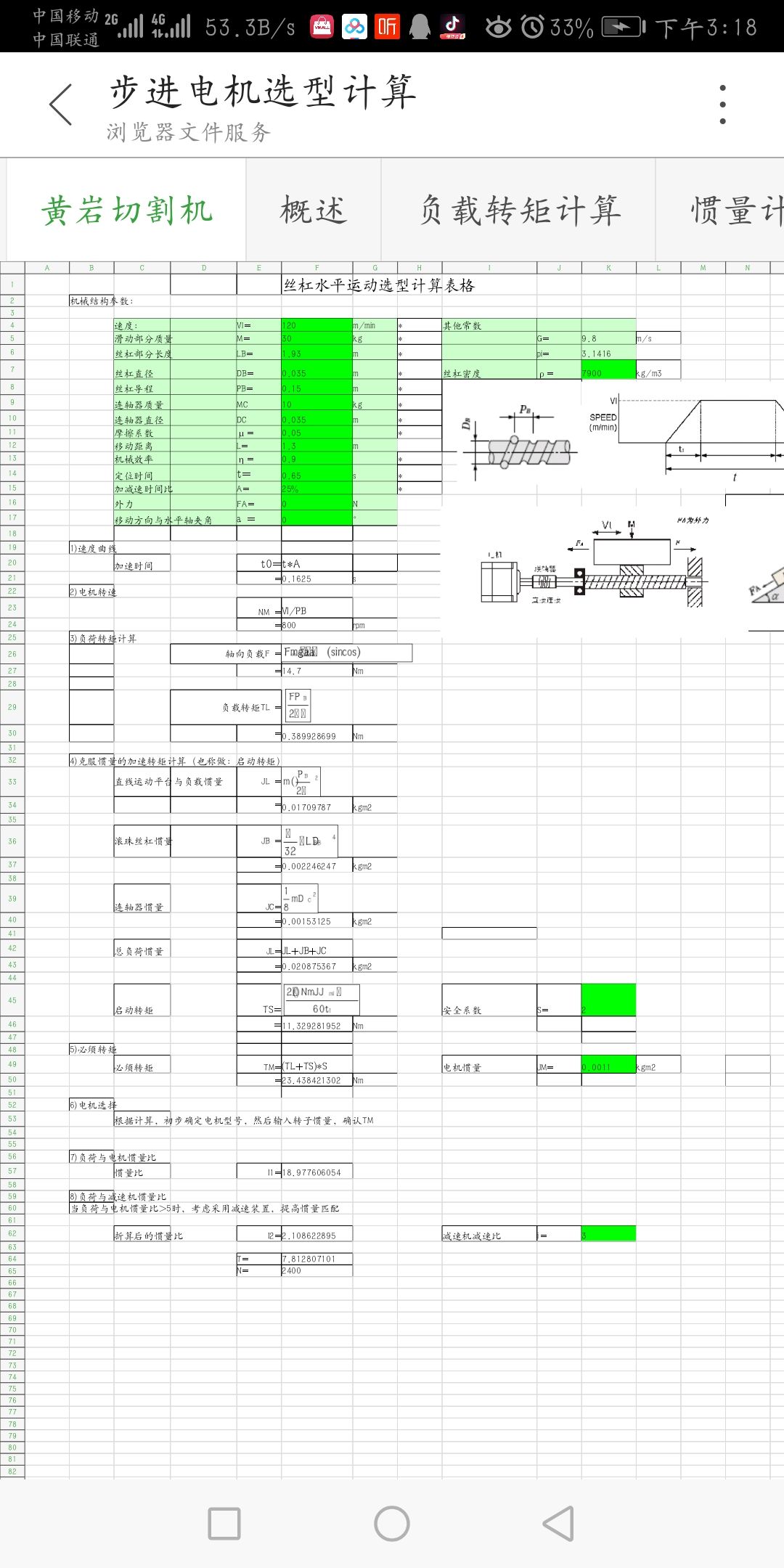This screenshot has height=1568, width=784.
Task: Click the lead screw density value 7900
Action: point(608,371)
